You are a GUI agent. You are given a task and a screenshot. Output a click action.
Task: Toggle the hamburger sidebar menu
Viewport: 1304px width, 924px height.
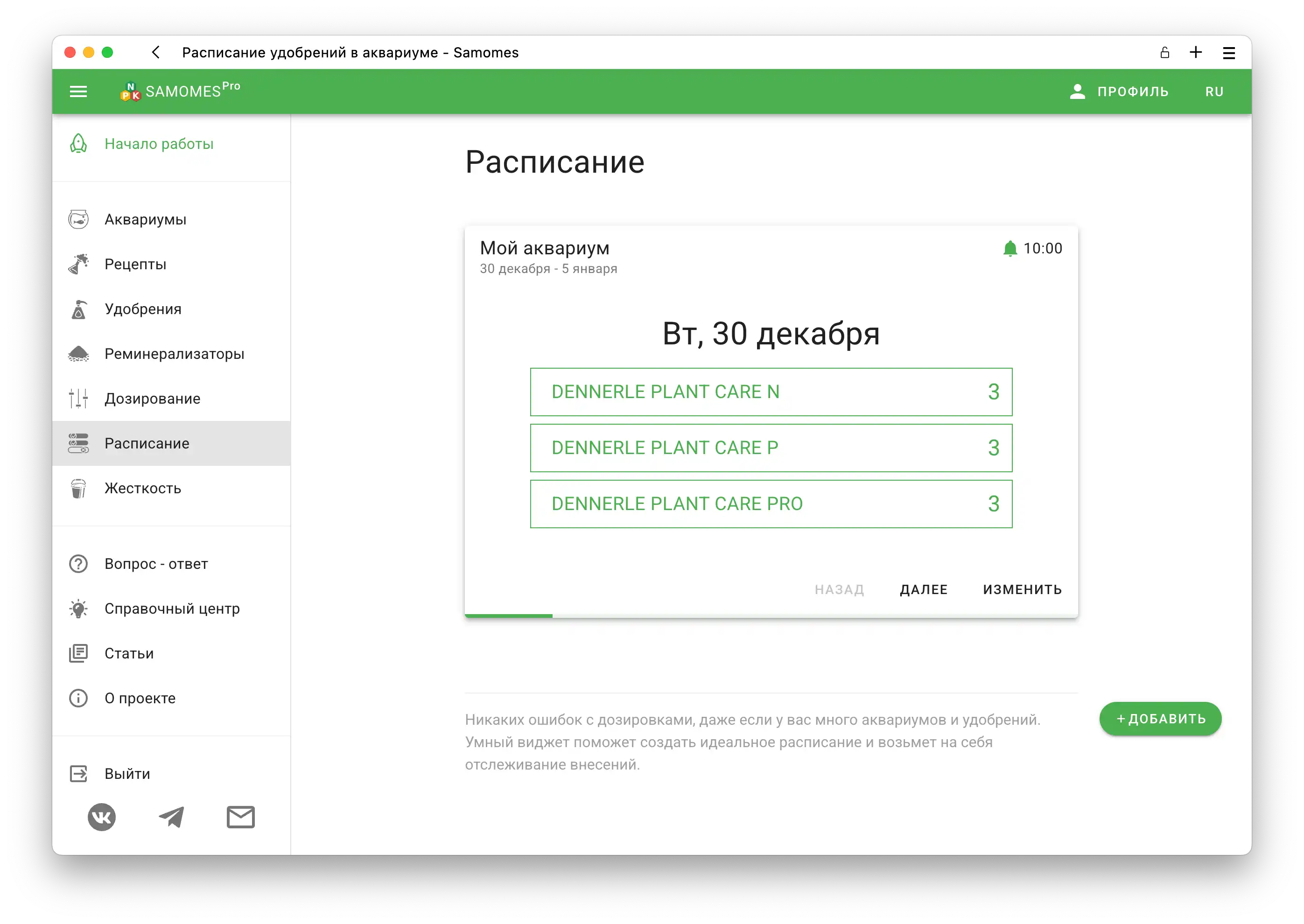(78, 91)
